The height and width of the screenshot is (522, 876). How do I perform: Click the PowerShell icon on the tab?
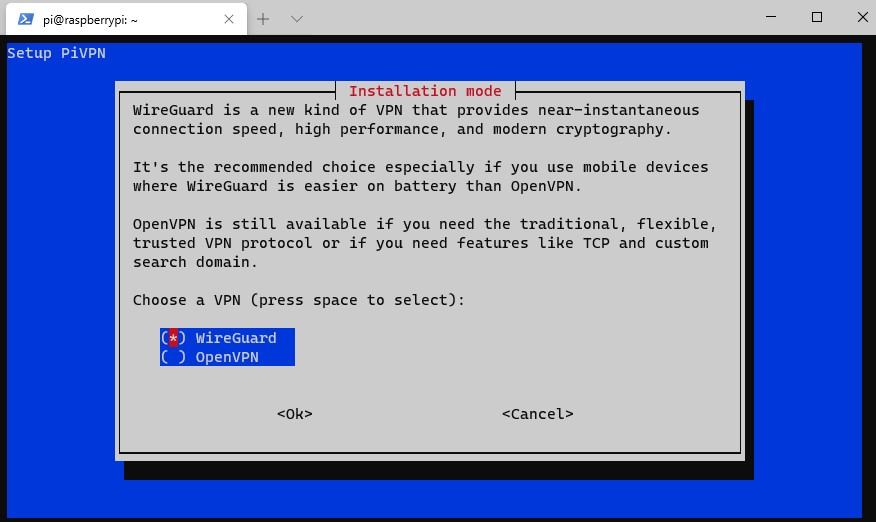click(x=25, y=19)
